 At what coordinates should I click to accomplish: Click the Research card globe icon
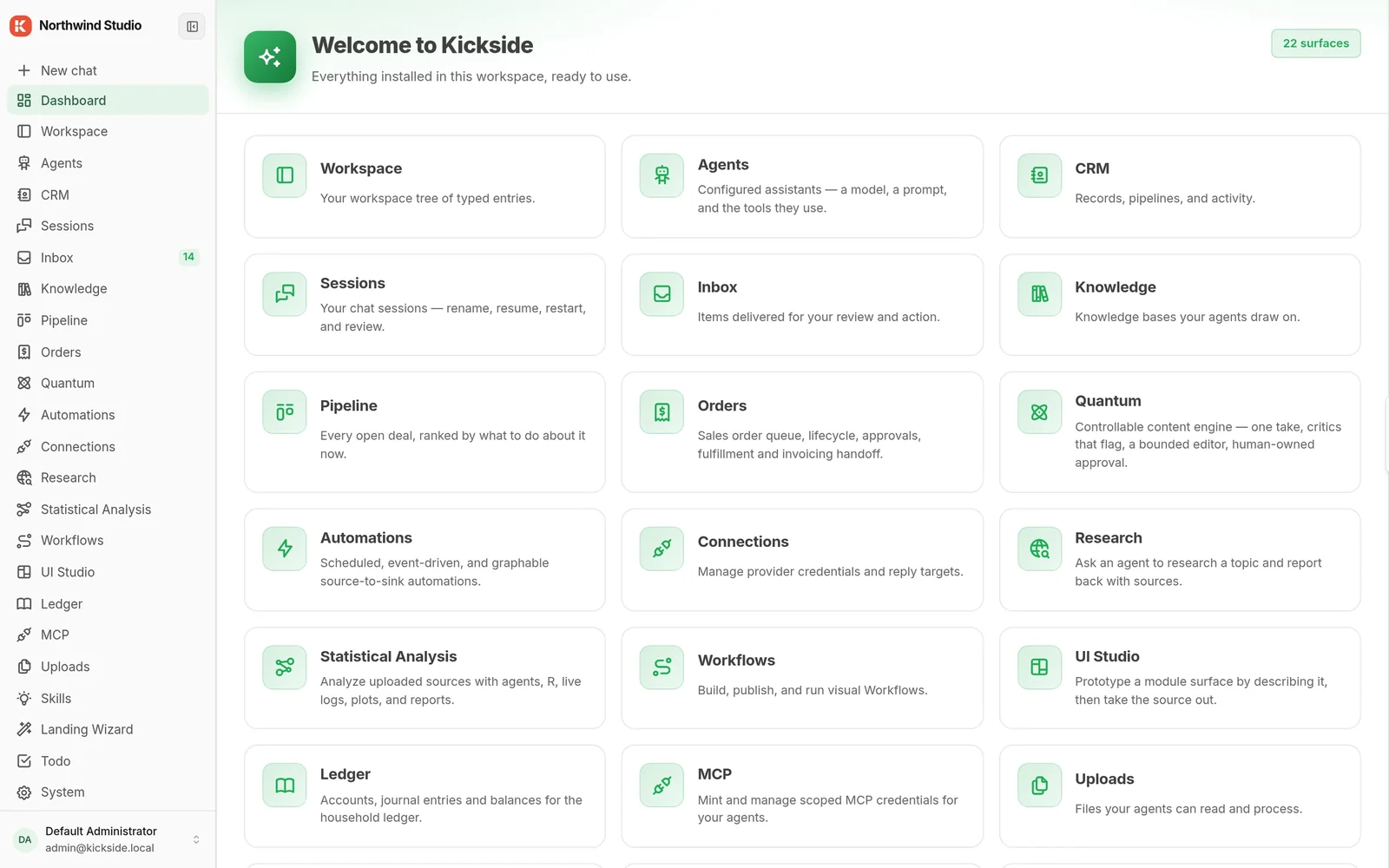[x=1039, y=549]
